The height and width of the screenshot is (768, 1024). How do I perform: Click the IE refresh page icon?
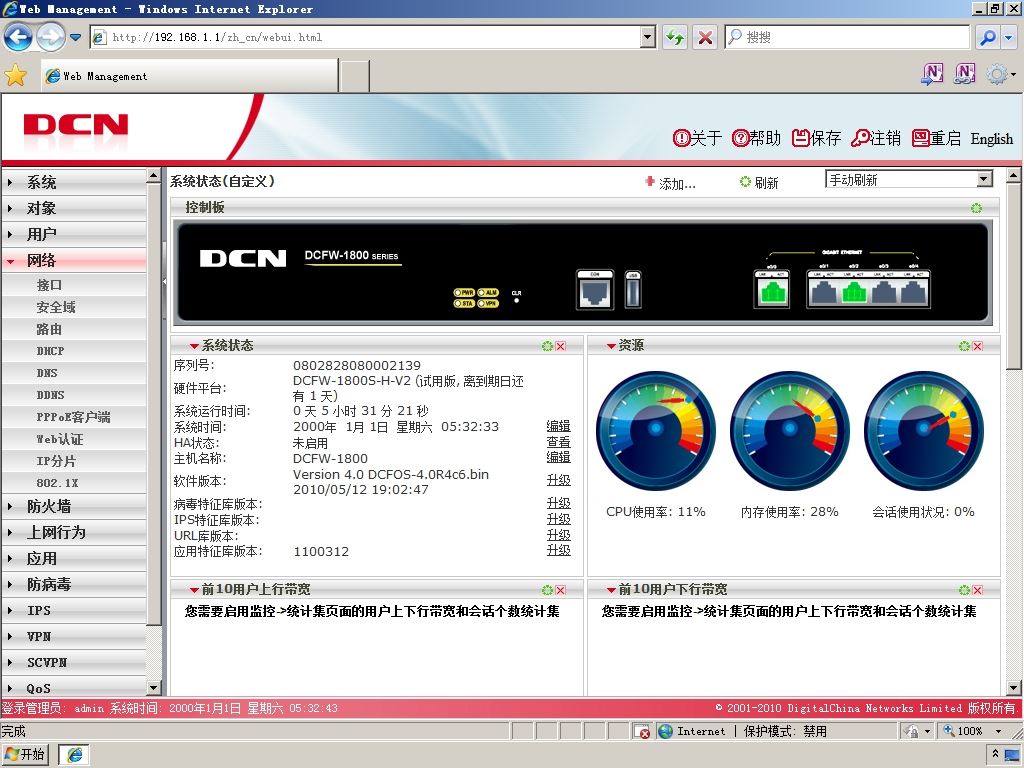675,37
